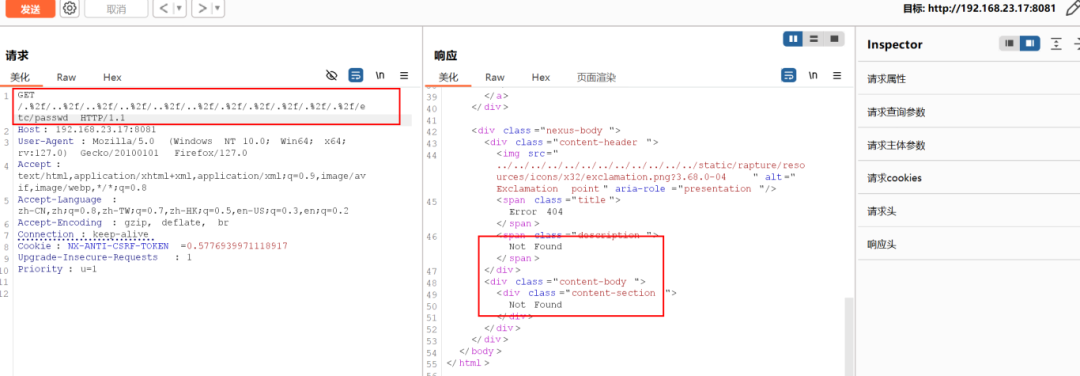1080x376 pixels.
Task: Expand the 响应头 section in Inspector
Action: (x=968, y=244)
